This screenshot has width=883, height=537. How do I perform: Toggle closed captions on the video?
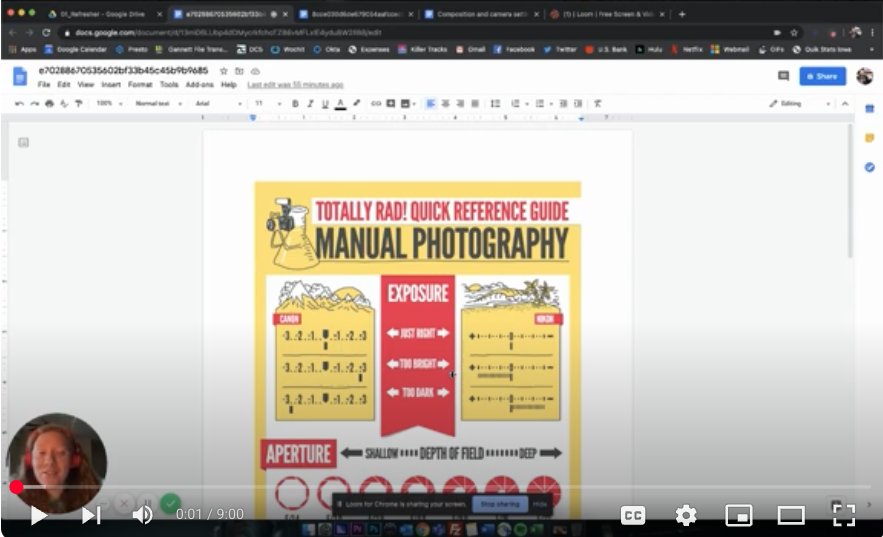click(632, 515)
